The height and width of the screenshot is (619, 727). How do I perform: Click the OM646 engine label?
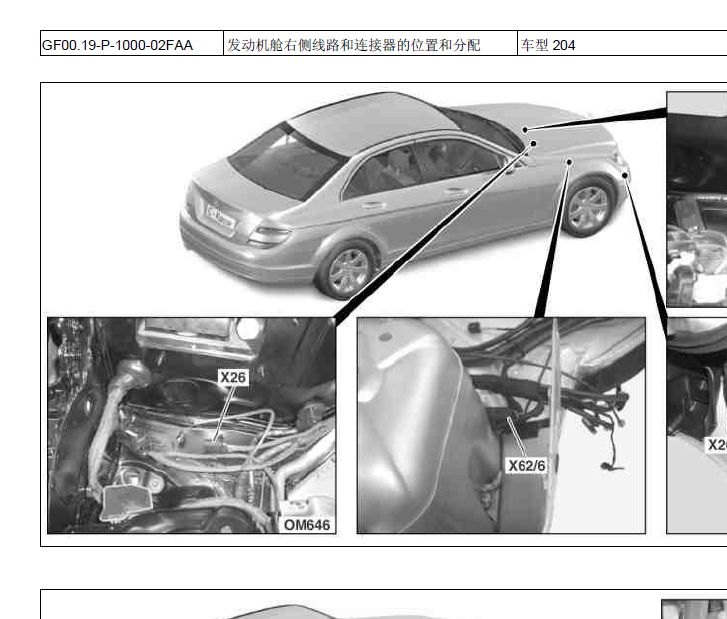[306, 525]
